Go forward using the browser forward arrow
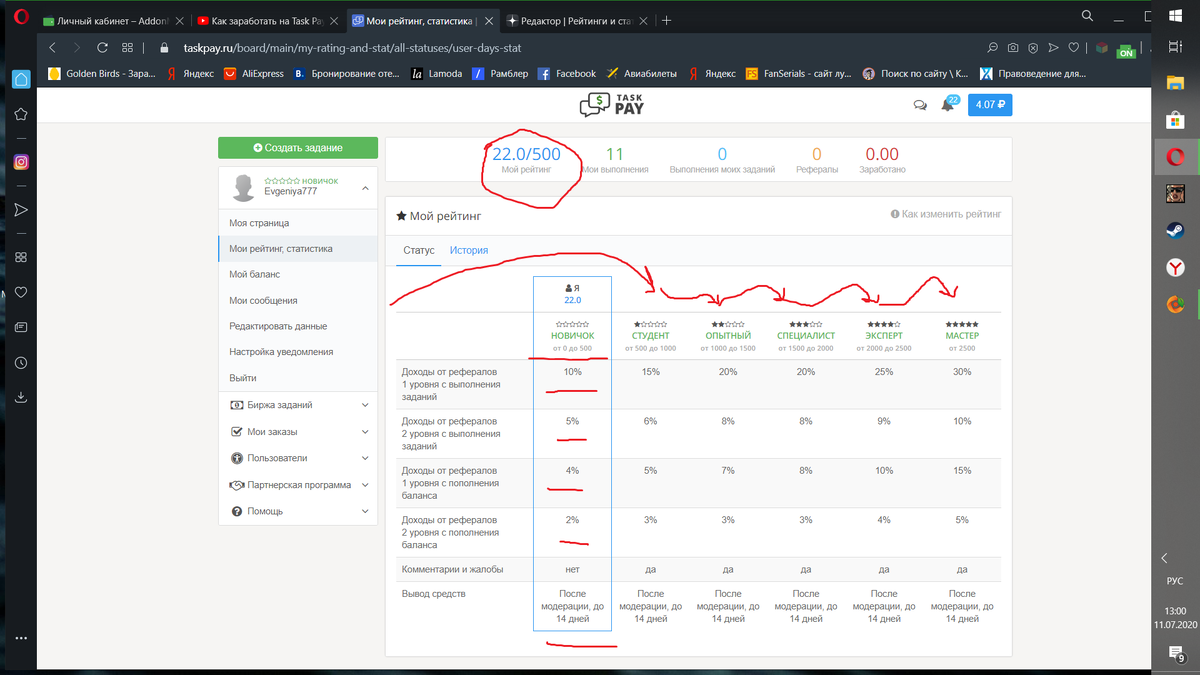1200x675 pixels. (x=77, y=47)
